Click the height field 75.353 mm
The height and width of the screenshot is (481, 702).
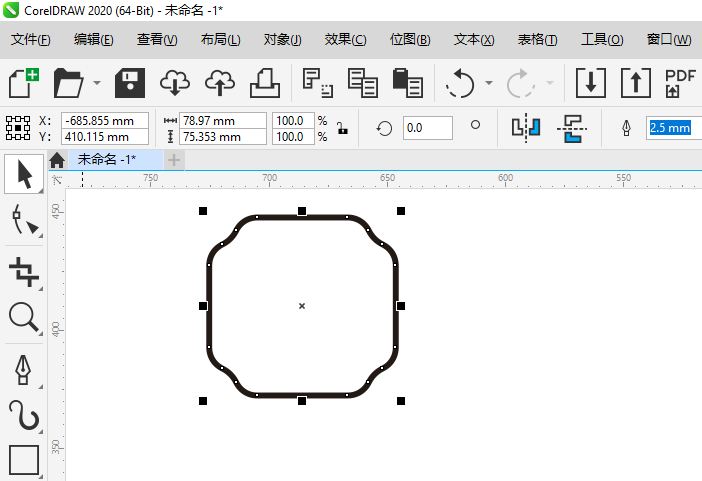(x=223, y=137)
